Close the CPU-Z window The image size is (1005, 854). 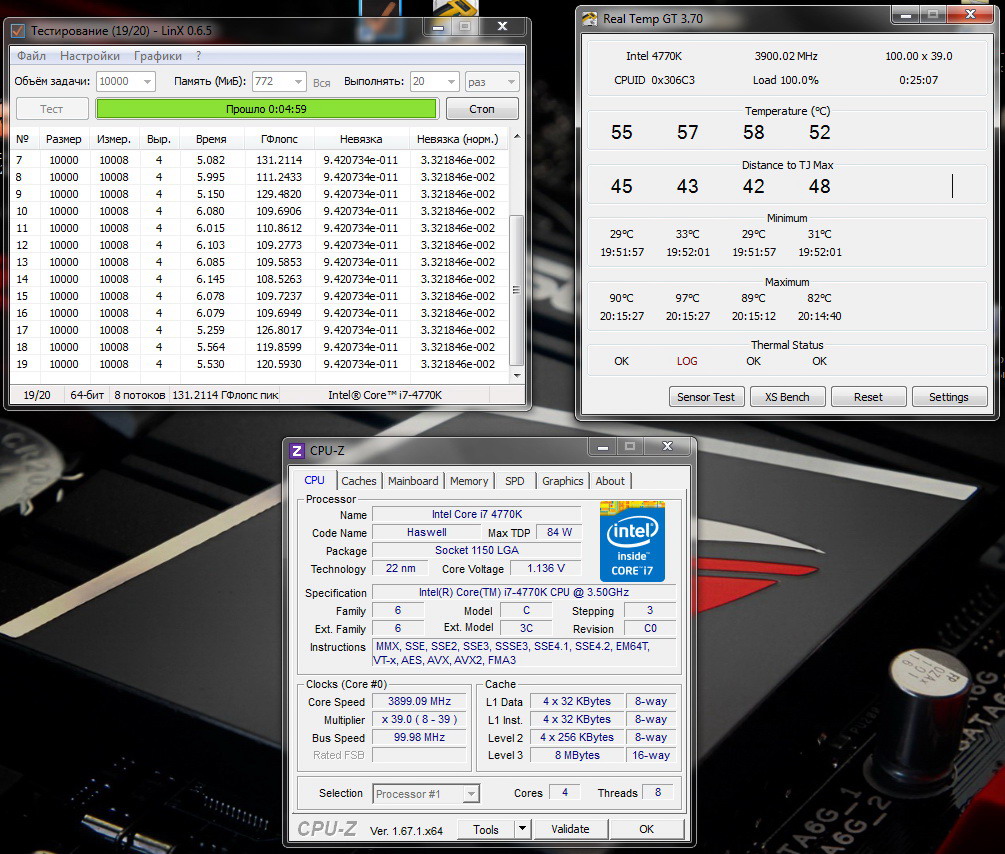[x=667, y=446]
